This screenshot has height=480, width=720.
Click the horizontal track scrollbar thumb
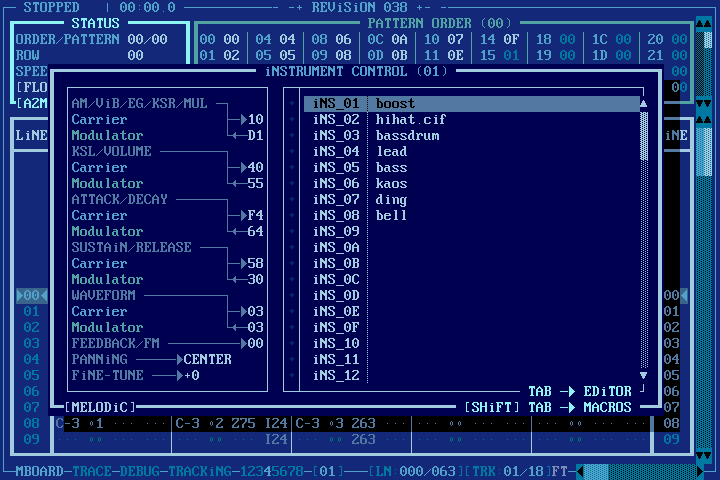coord(596,472)
